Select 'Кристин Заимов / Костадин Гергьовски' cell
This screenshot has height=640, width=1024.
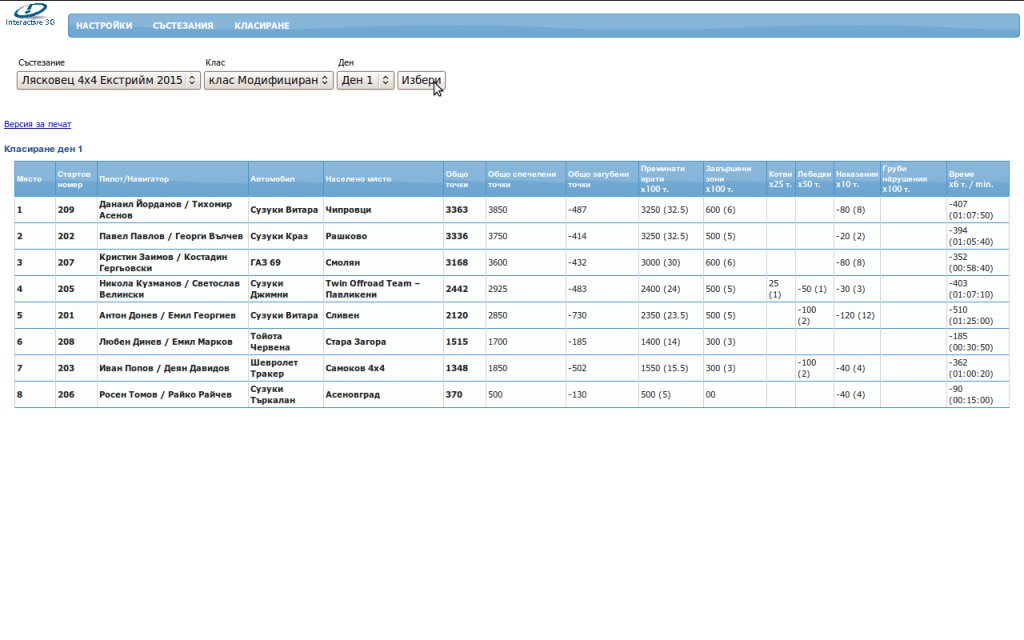coord(172,263)
